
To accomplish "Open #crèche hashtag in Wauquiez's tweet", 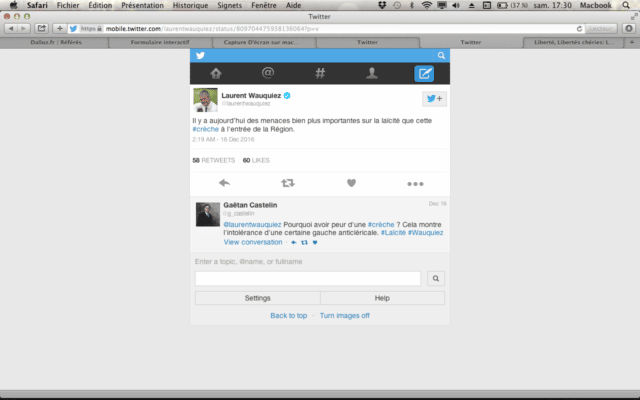I will pos(205,129).
